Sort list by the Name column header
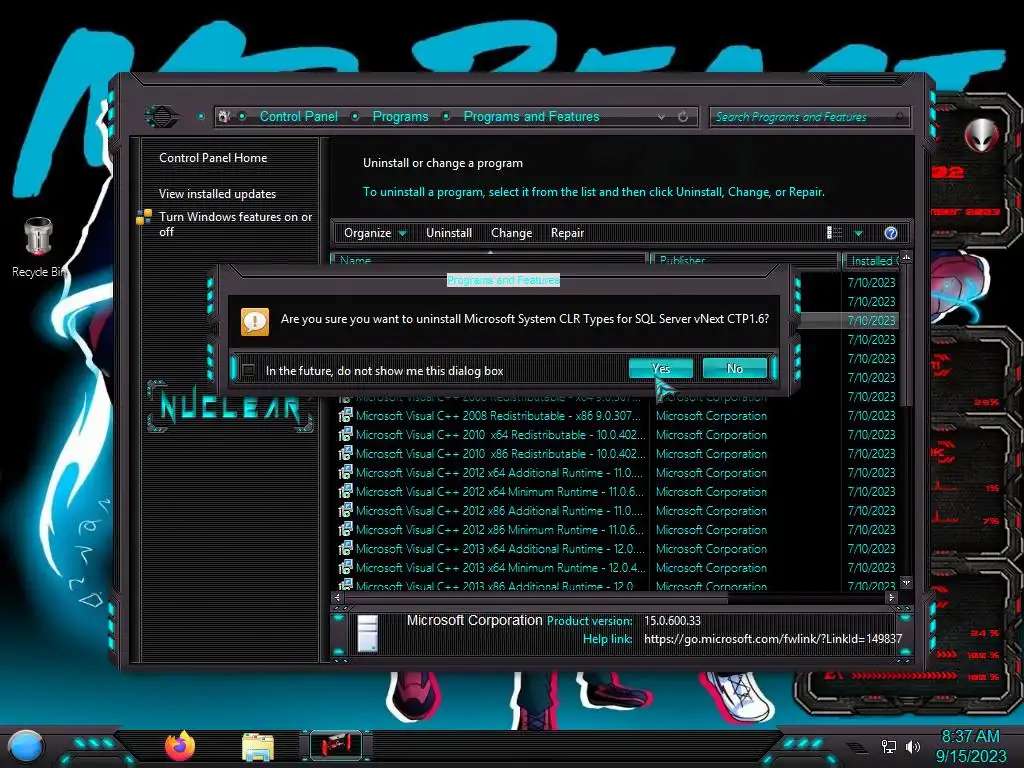The width and height of the screenshot is (1024, 768). point(488,260)
